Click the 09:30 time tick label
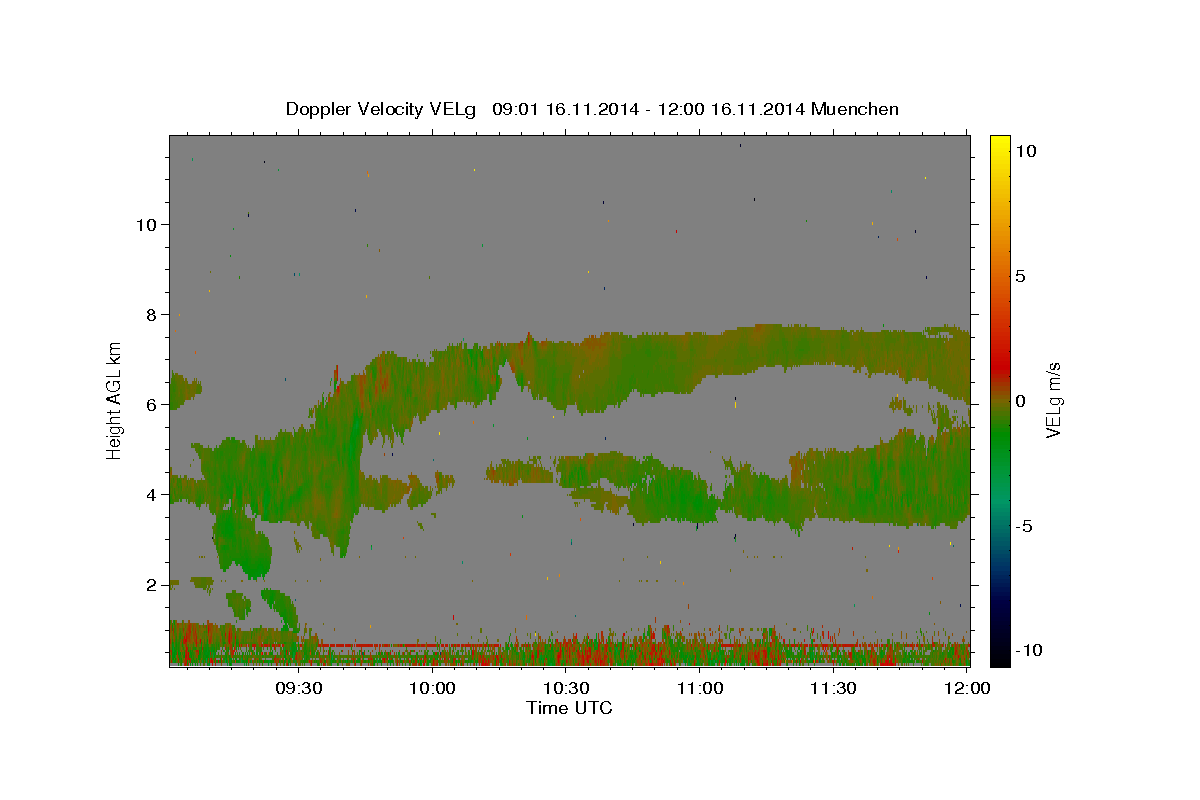Screen dimensions: 1200x800 coord(299,688)
